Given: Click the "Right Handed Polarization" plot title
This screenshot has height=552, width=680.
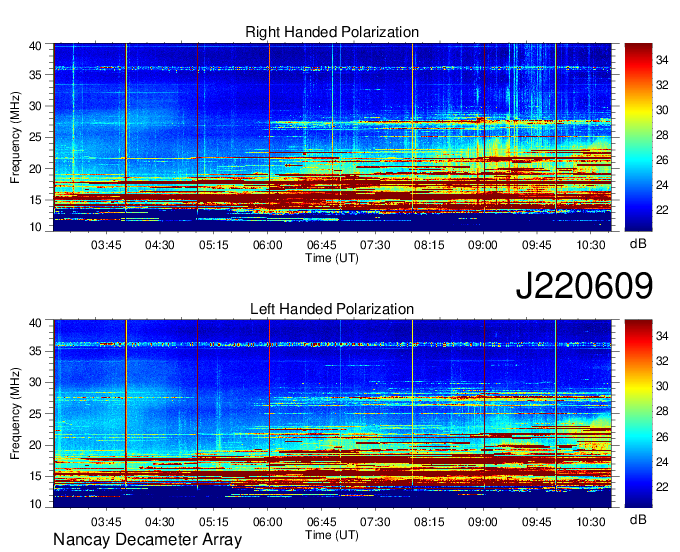Looking at the screenshot, I should [332, 32].
